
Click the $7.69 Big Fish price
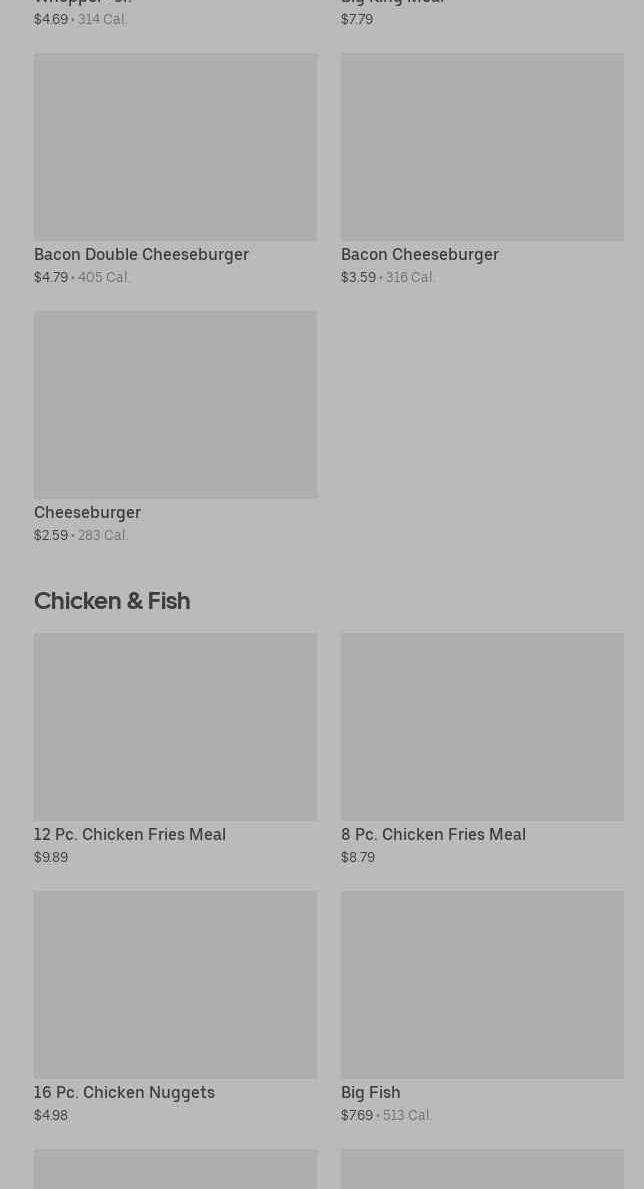[x=357, y=1115]
